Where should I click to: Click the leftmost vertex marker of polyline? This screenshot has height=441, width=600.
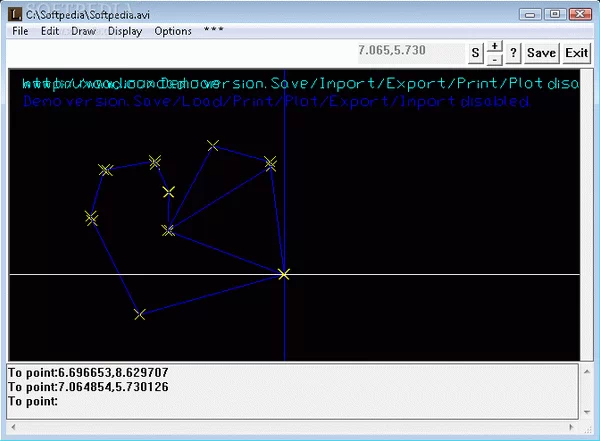[x=91, y=218]
